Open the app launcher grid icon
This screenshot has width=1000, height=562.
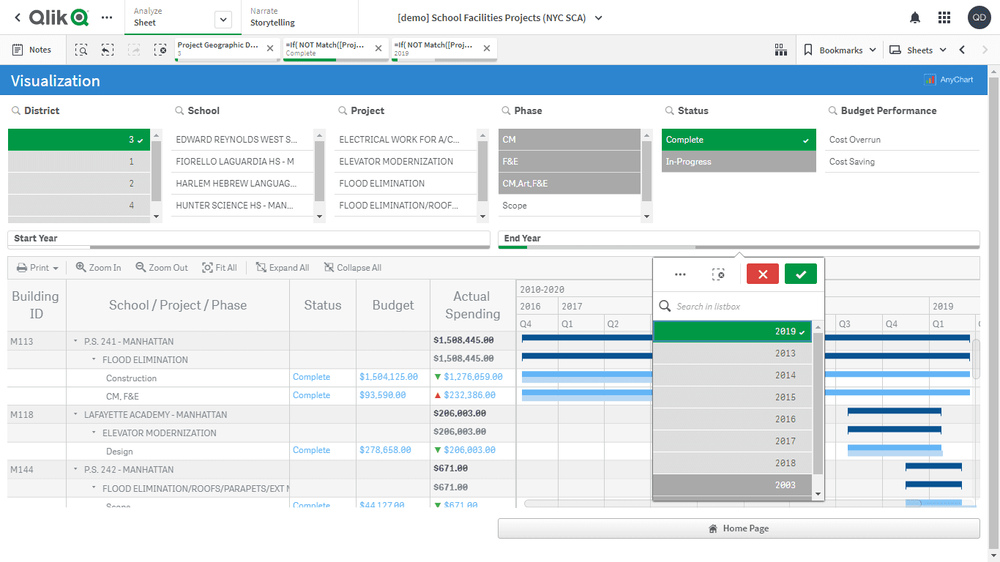(944, 18)
